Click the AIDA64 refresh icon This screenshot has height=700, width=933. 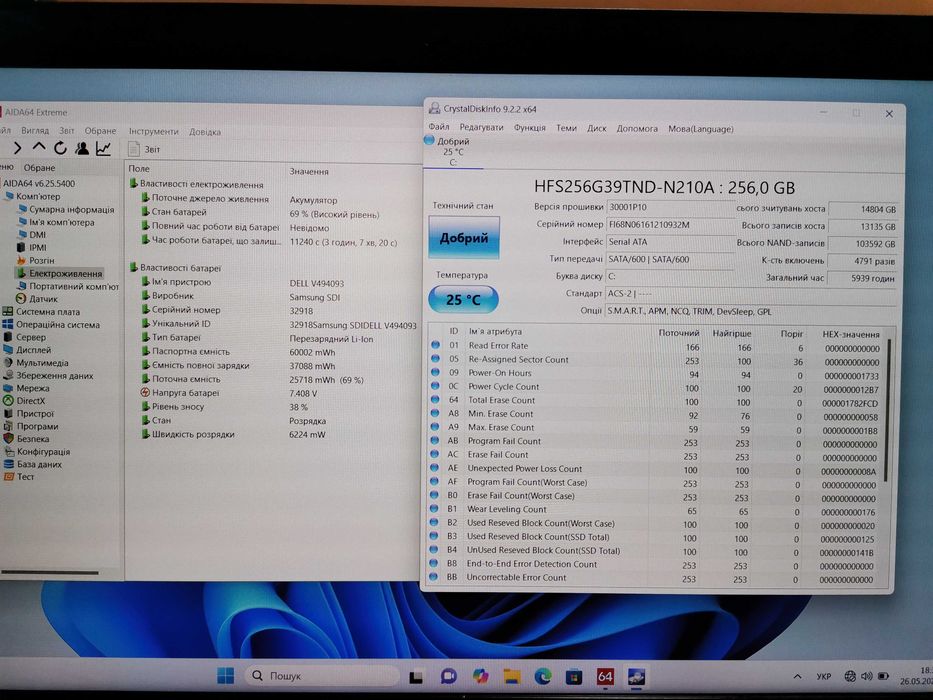tap(60, 148)
